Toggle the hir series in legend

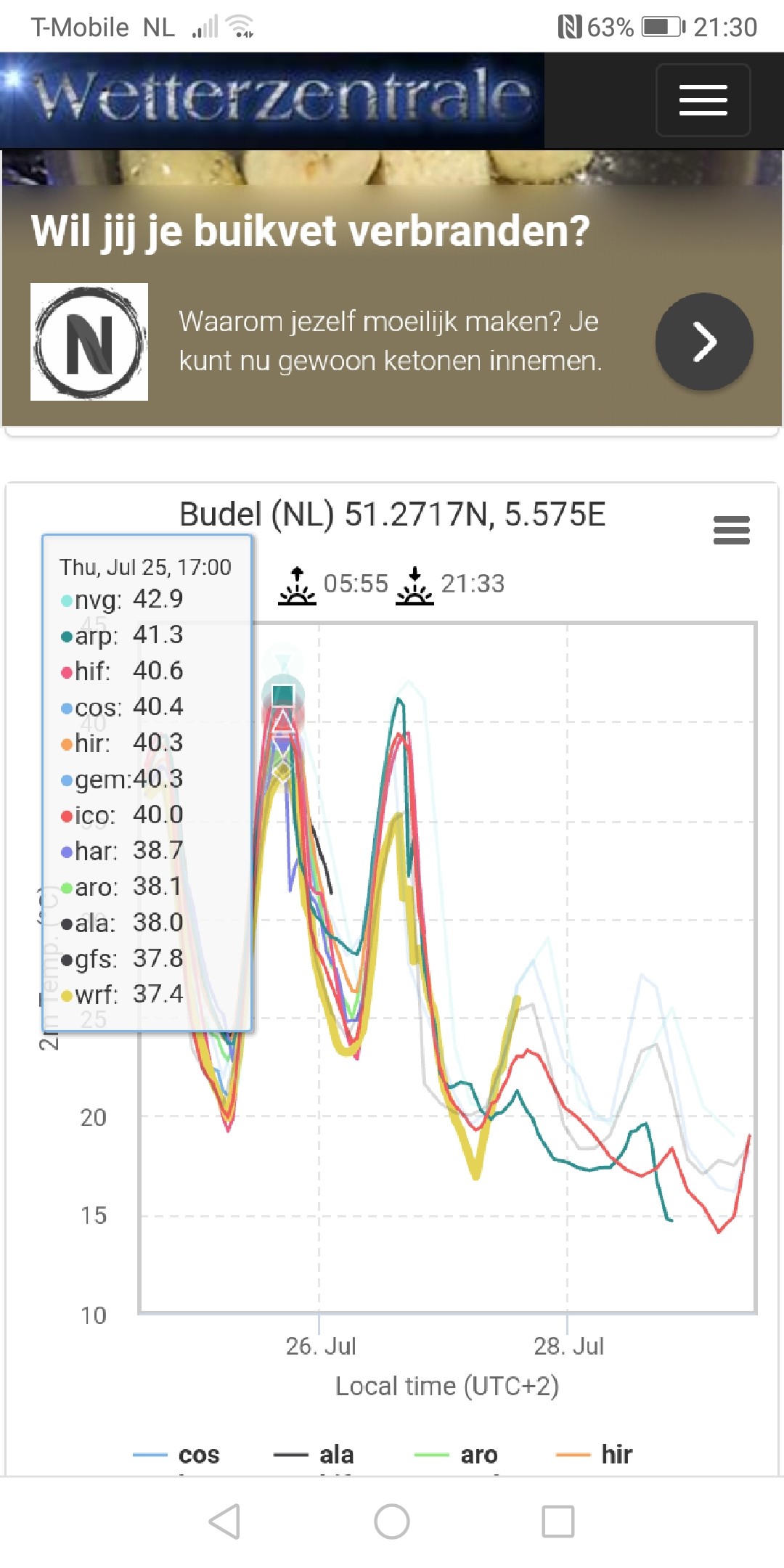click(594, 1454)
